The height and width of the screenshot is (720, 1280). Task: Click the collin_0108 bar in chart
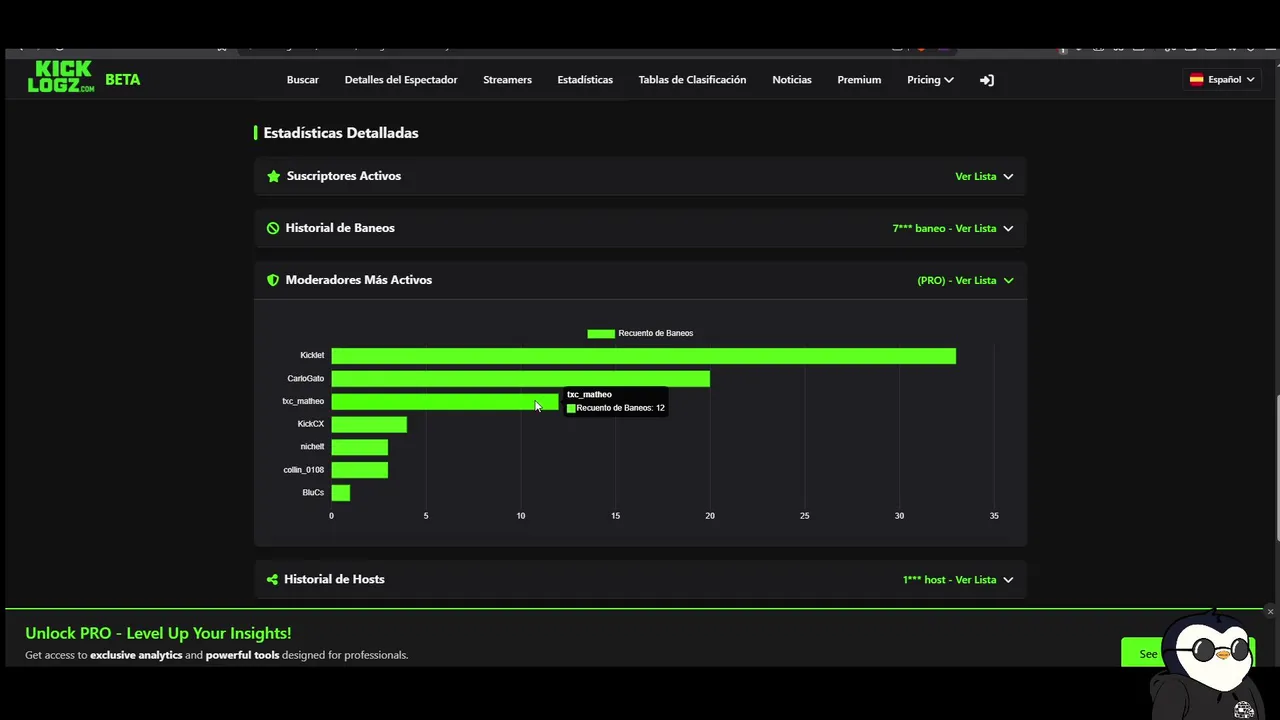pyautogui.click(x=359, y=470)
